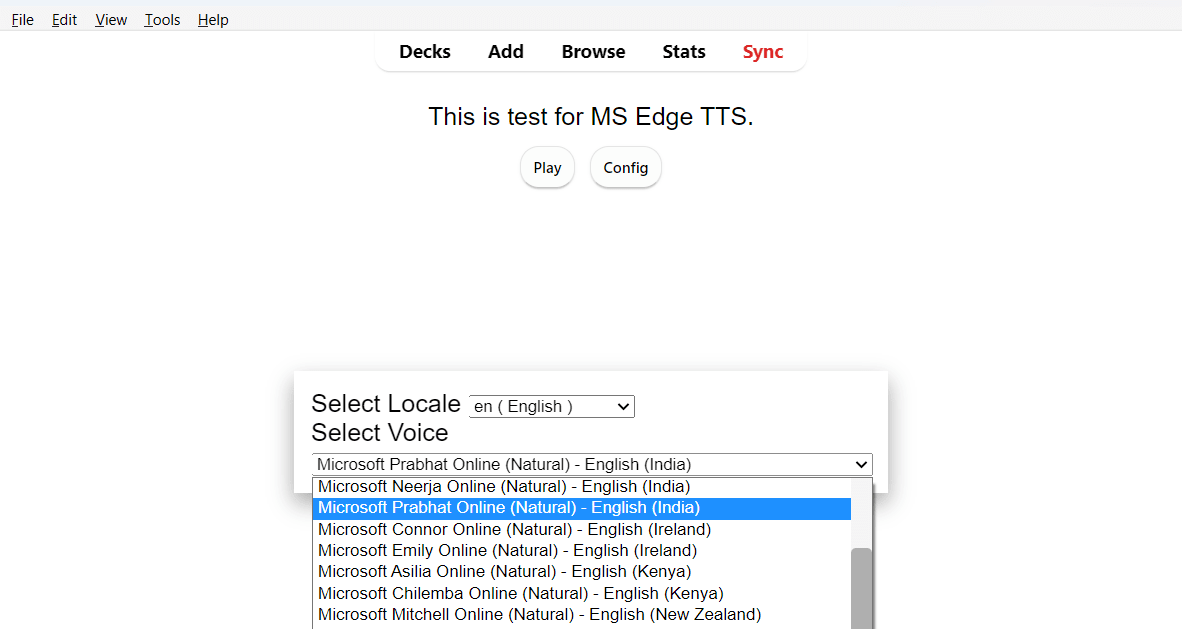Show the Stats page
Image resolution: width=1182 pixels, height=629 pixels.
(x=684, y=52)
